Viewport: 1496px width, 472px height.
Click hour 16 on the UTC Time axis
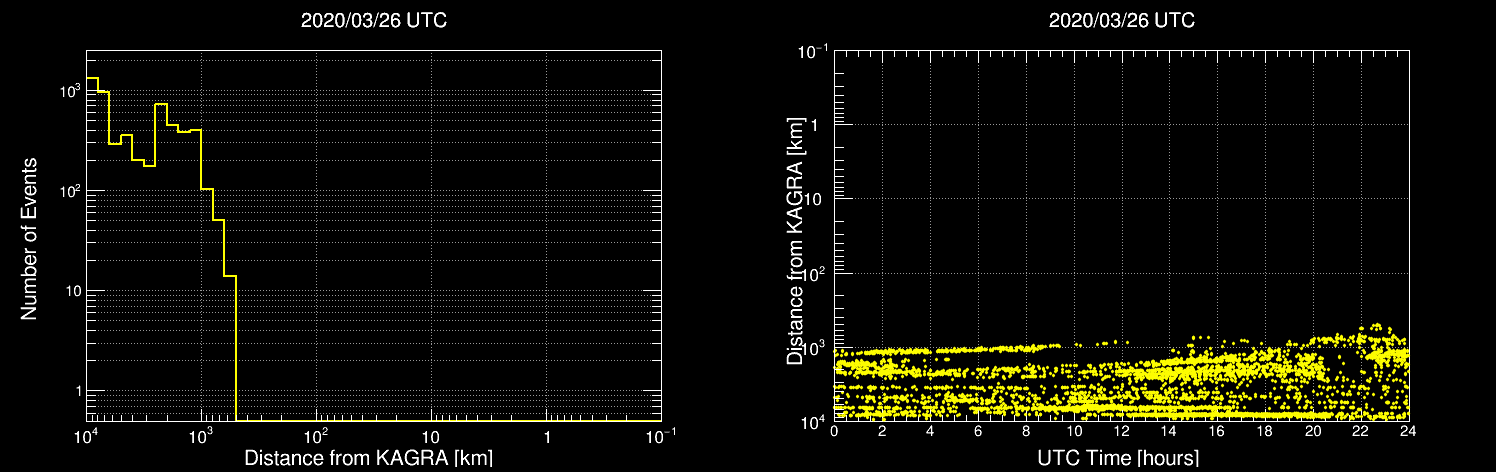point(1218,432)
